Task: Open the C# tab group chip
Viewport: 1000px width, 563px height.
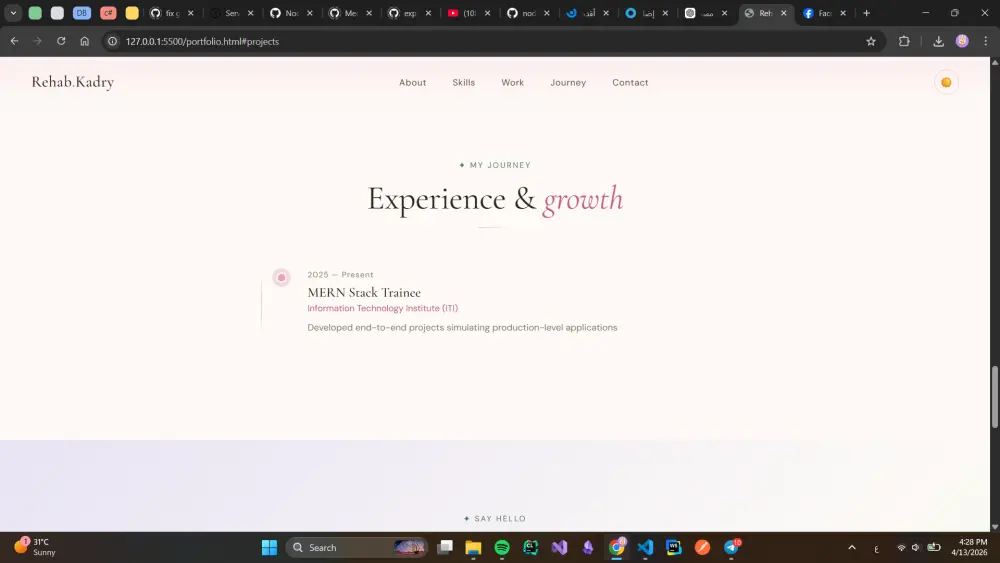Action: (108, 13)
